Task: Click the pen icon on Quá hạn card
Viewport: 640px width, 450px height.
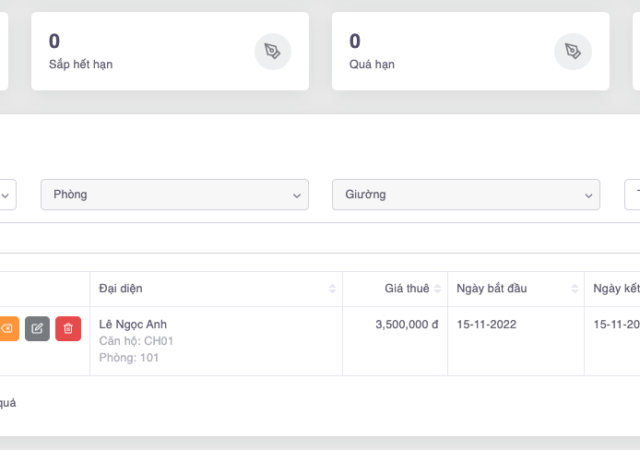Action: click(x=572, y=51)
